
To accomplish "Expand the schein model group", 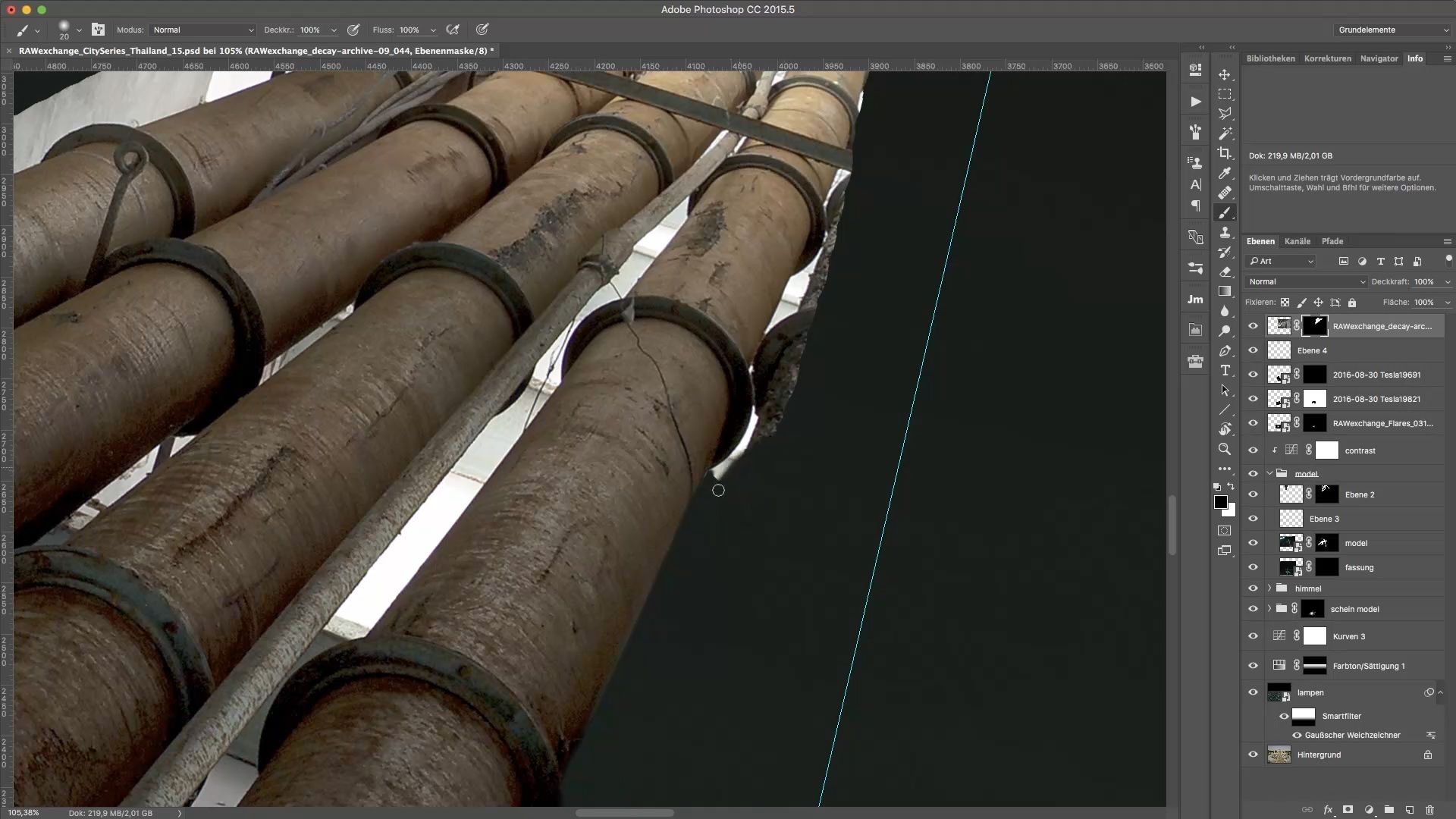I will [x=1269, y=608].
